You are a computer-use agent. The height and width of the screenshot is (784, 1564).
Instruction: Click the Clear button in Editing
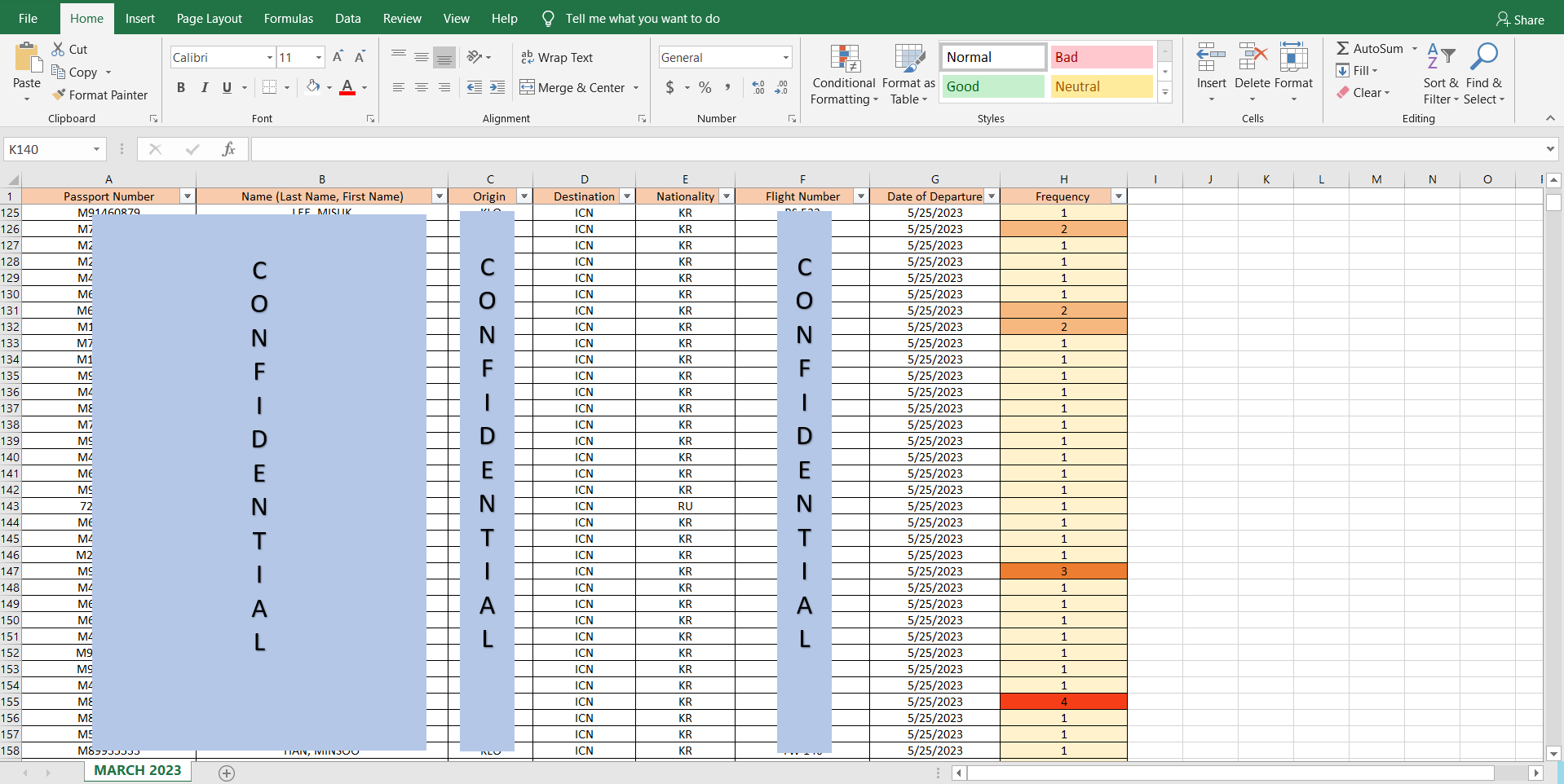[1363, 93]
